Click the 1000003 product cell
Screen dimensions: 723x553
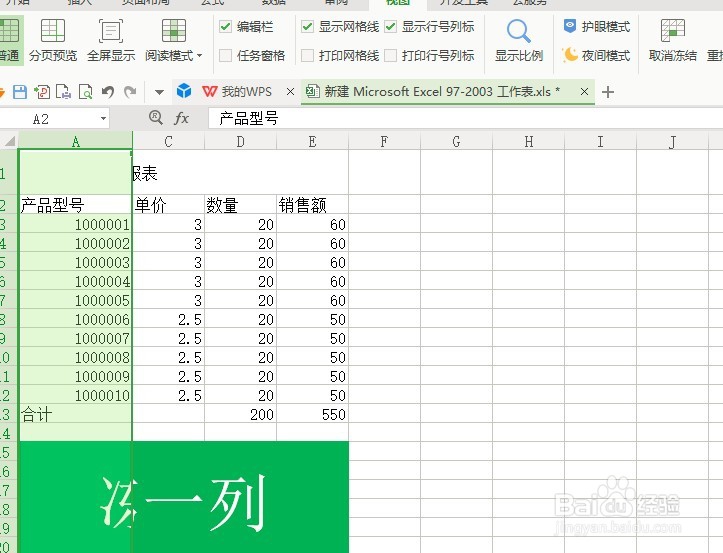coord(75,262)
